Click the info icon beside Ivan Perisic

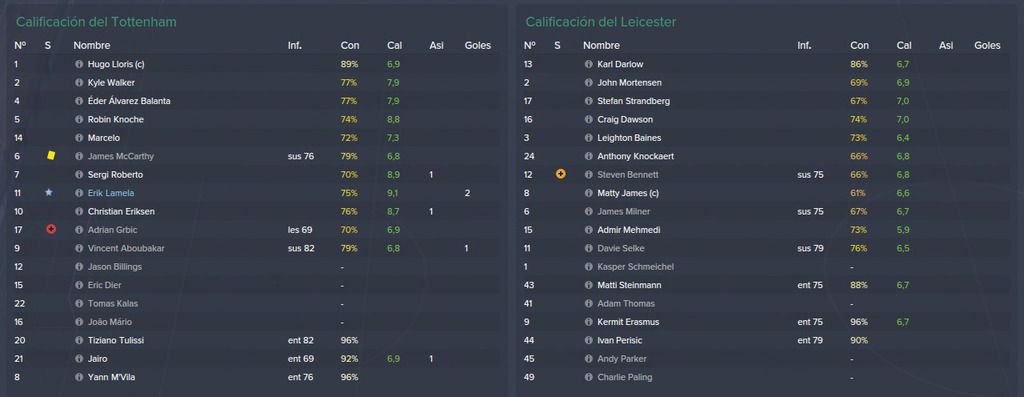tap(588, 340)
